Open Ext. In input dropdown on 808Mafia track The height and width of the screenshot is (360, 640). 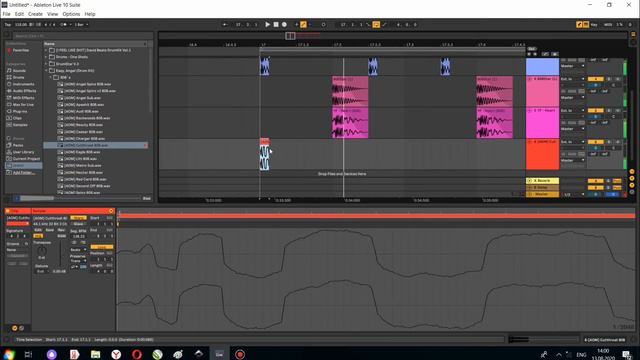[x=572, y=79]
